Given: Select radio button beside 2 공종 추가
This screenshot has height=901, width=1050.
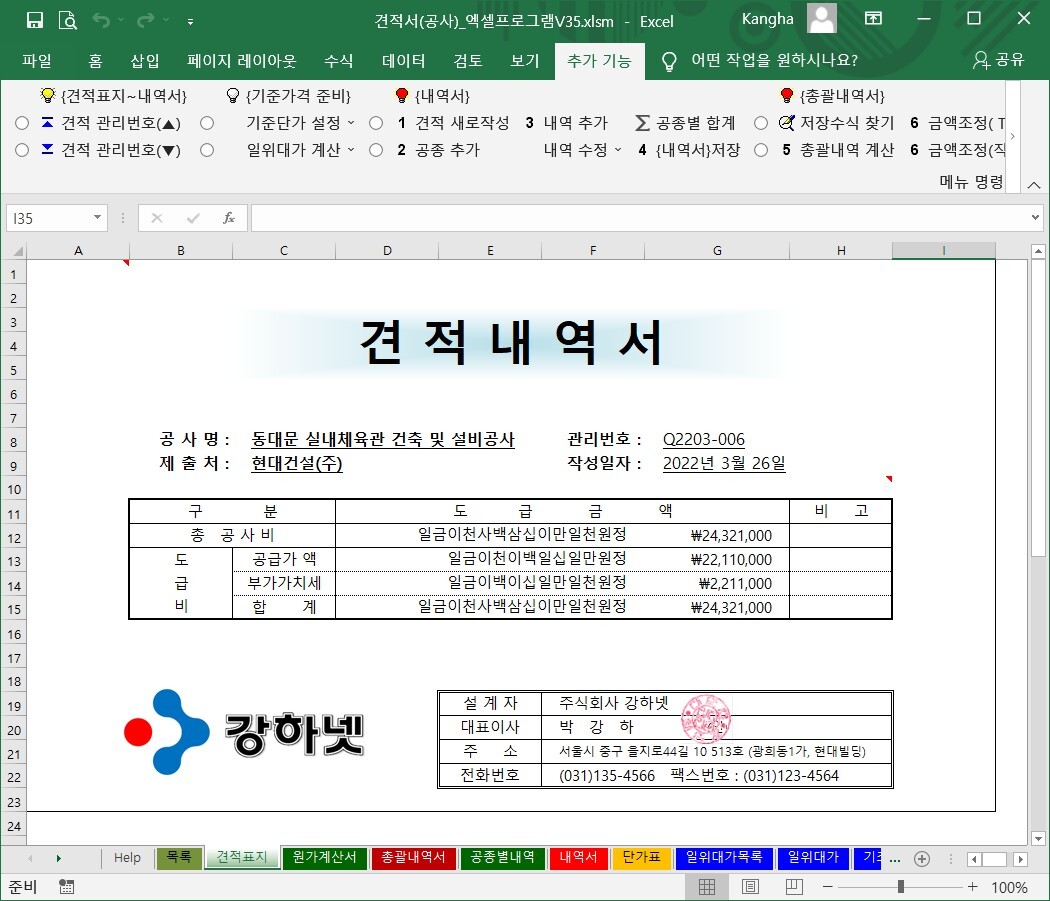Looking at the screenshot, I should [376, 150].
